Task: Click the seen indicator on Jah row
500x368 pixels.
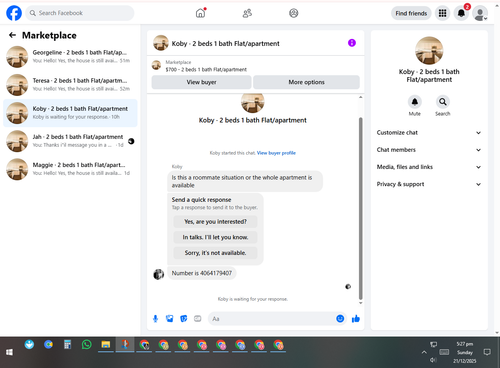Action: (131, 141)
